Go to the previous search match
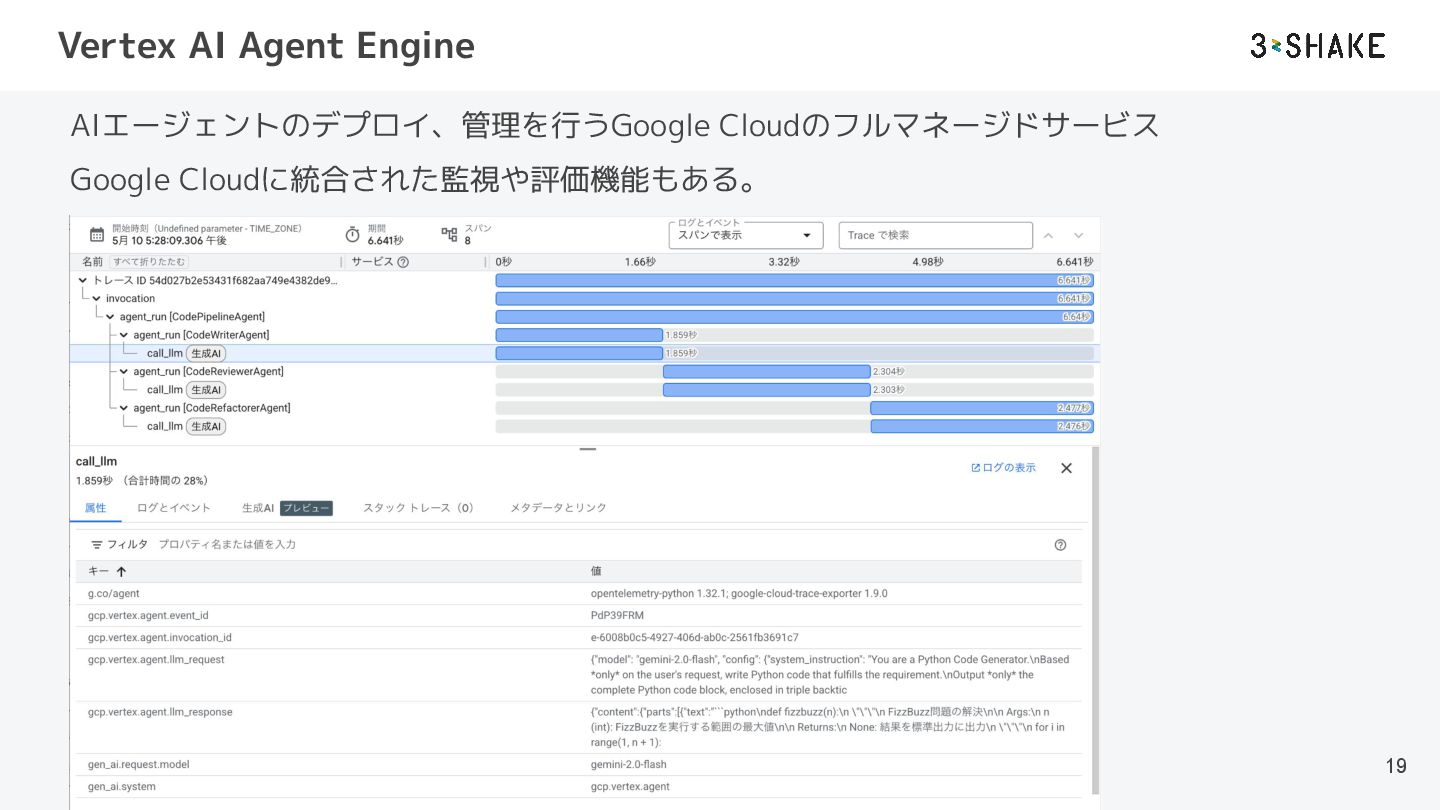This screenshot has height=810, width=1440. (x=1048, y=236)
